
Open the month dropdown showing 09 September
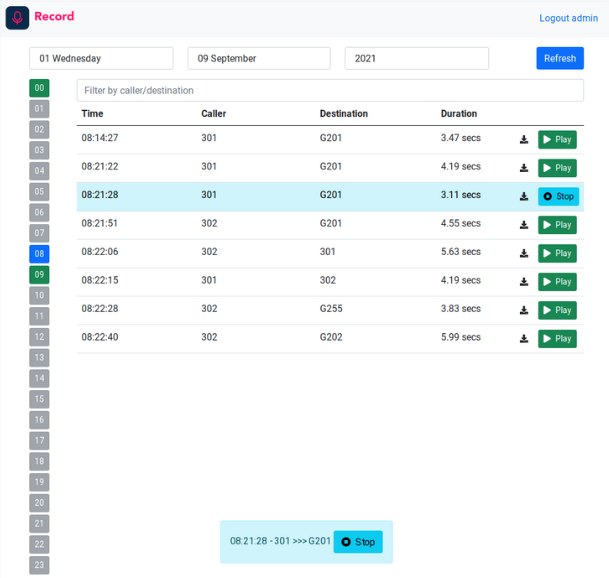(x=259, y=59)
